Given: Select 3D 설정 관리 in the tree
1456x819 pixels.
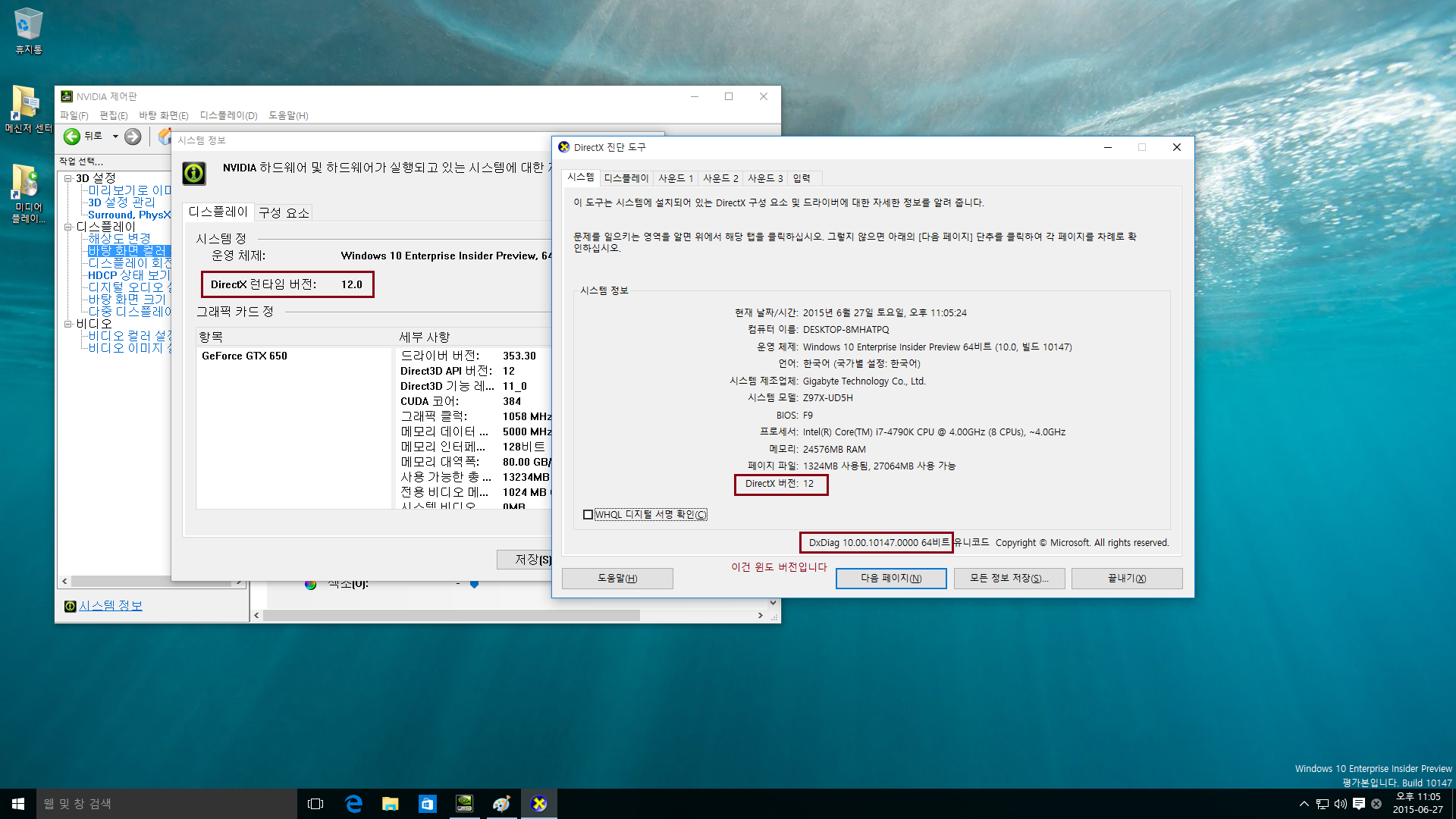Looking at the screenshot, I should [x=121, y=202].
